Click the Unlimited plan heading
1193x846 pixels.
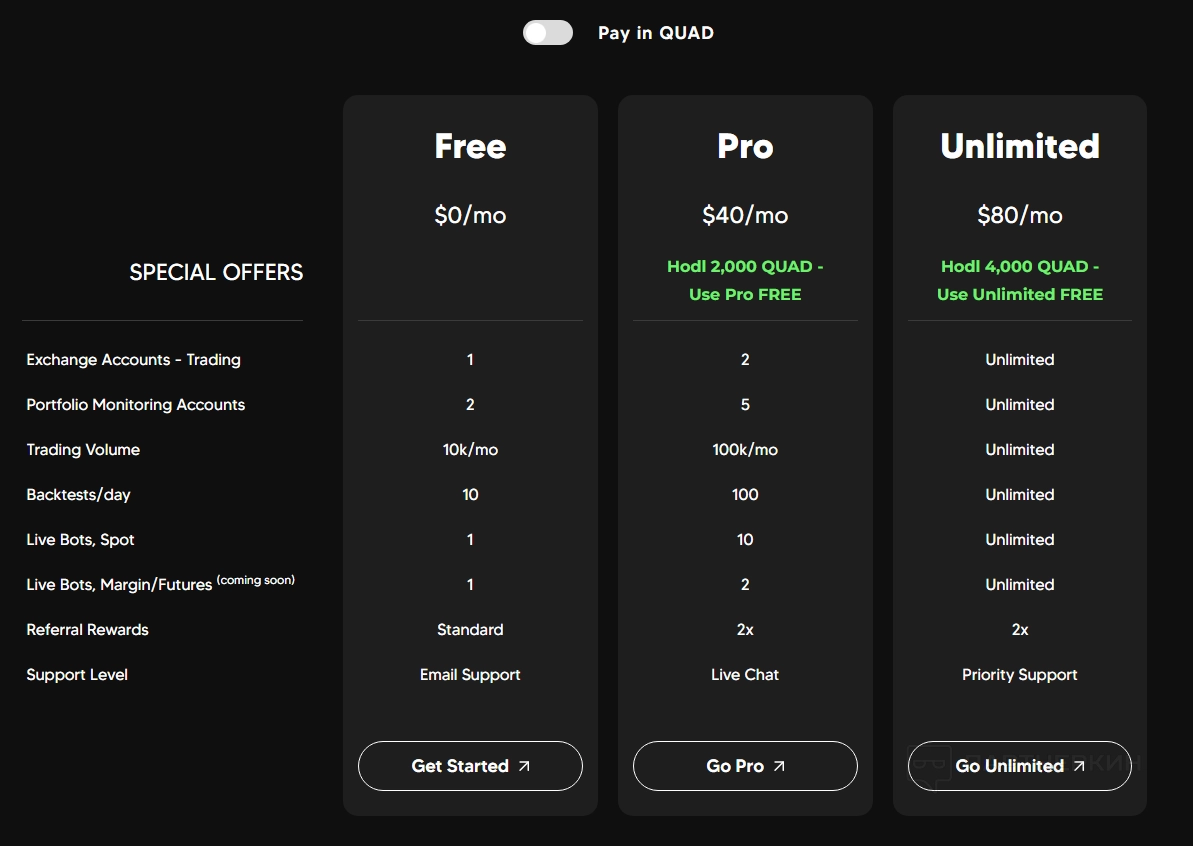pos(1019,147)
